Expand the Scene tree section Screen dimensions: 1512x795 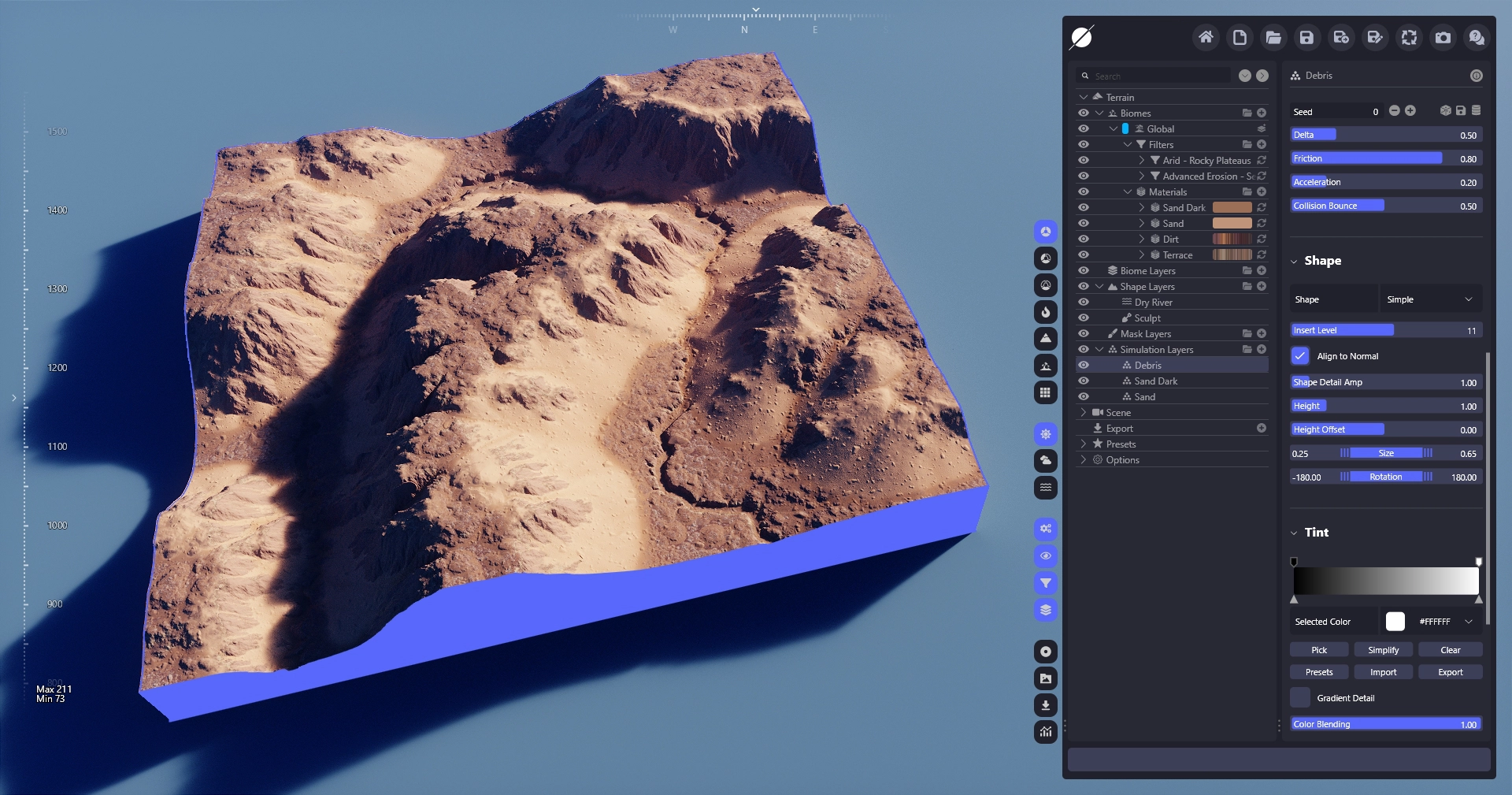click(x=1084, y=413)
